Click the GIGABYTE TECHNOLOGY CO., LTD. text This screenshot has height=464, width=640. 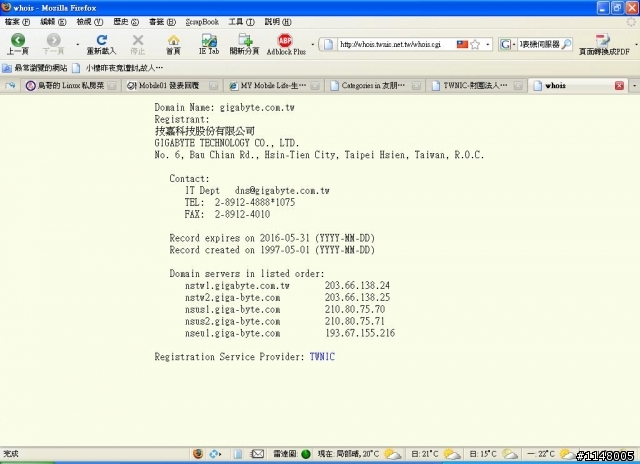(227, 143)
